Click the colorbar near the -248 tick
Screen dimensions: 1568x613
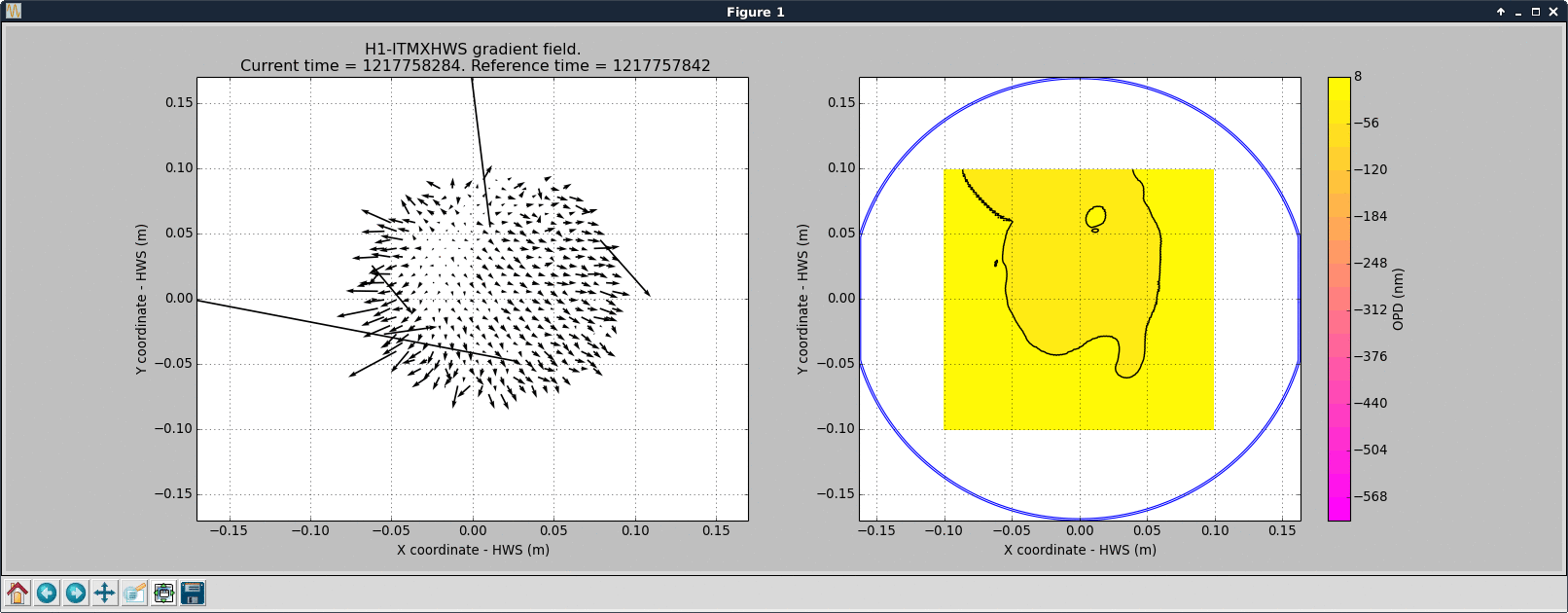pyautogui.click(x=1338, y=263)
